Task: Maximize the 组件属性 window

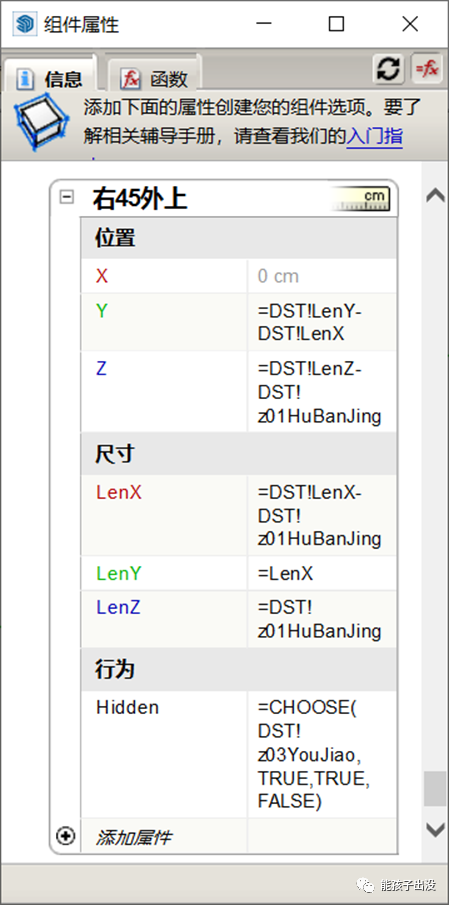Action: 336,24
